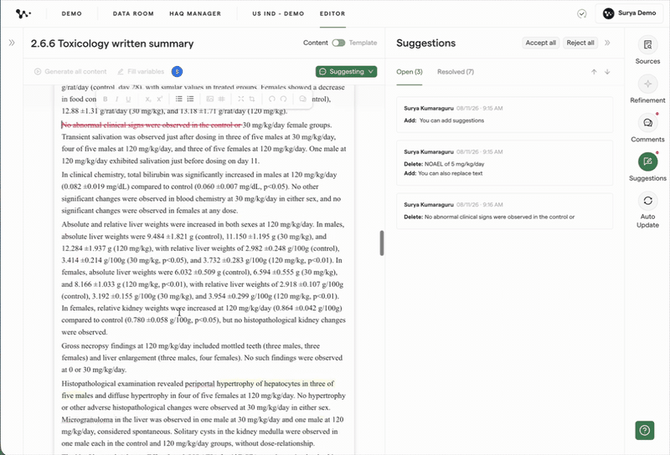Click the blue user avatar badge
Viewport: 670px width, 455px height.
pos(177,71)
